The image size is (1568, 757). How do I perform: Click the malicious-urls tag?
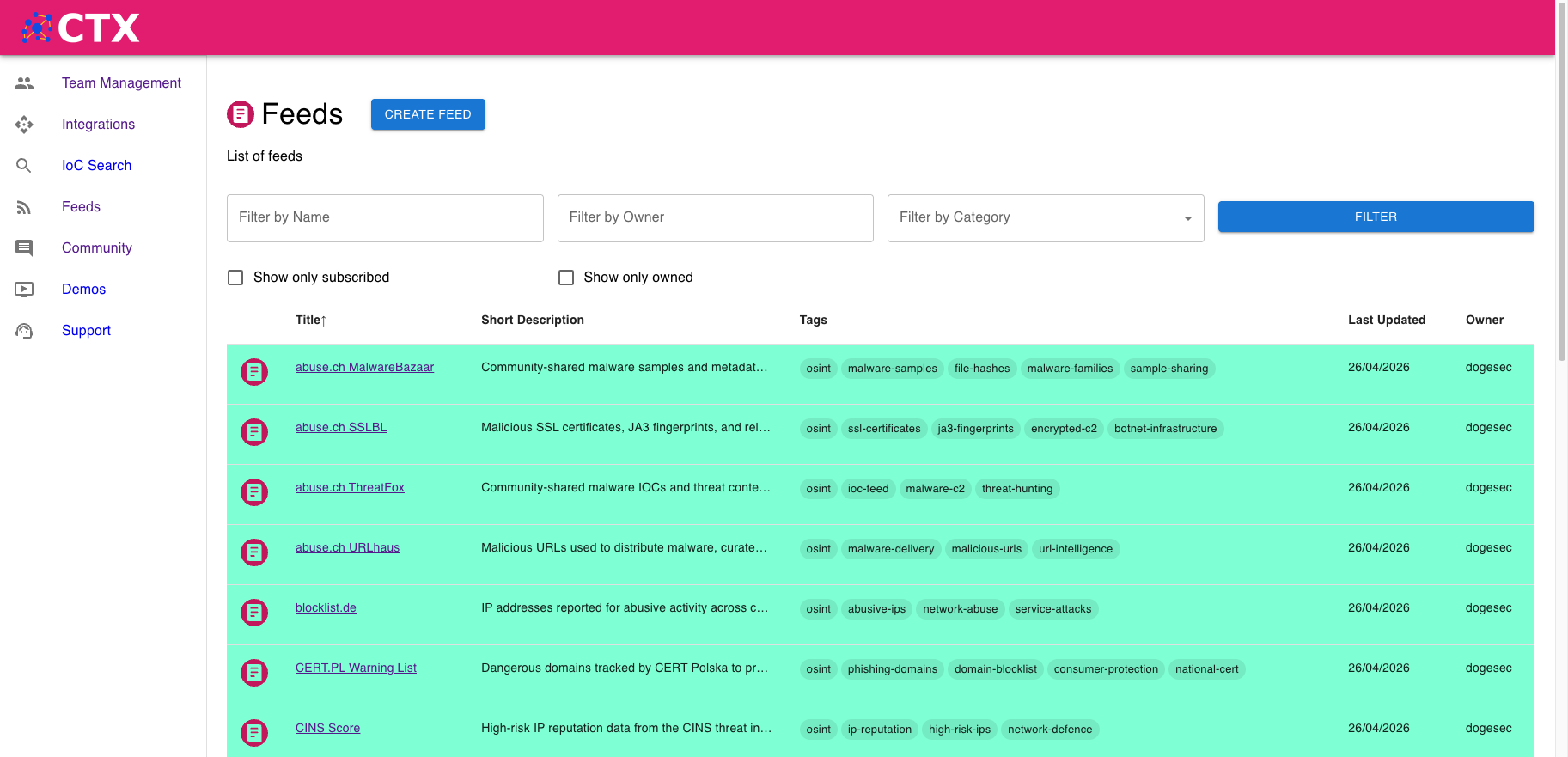[986, 549]
